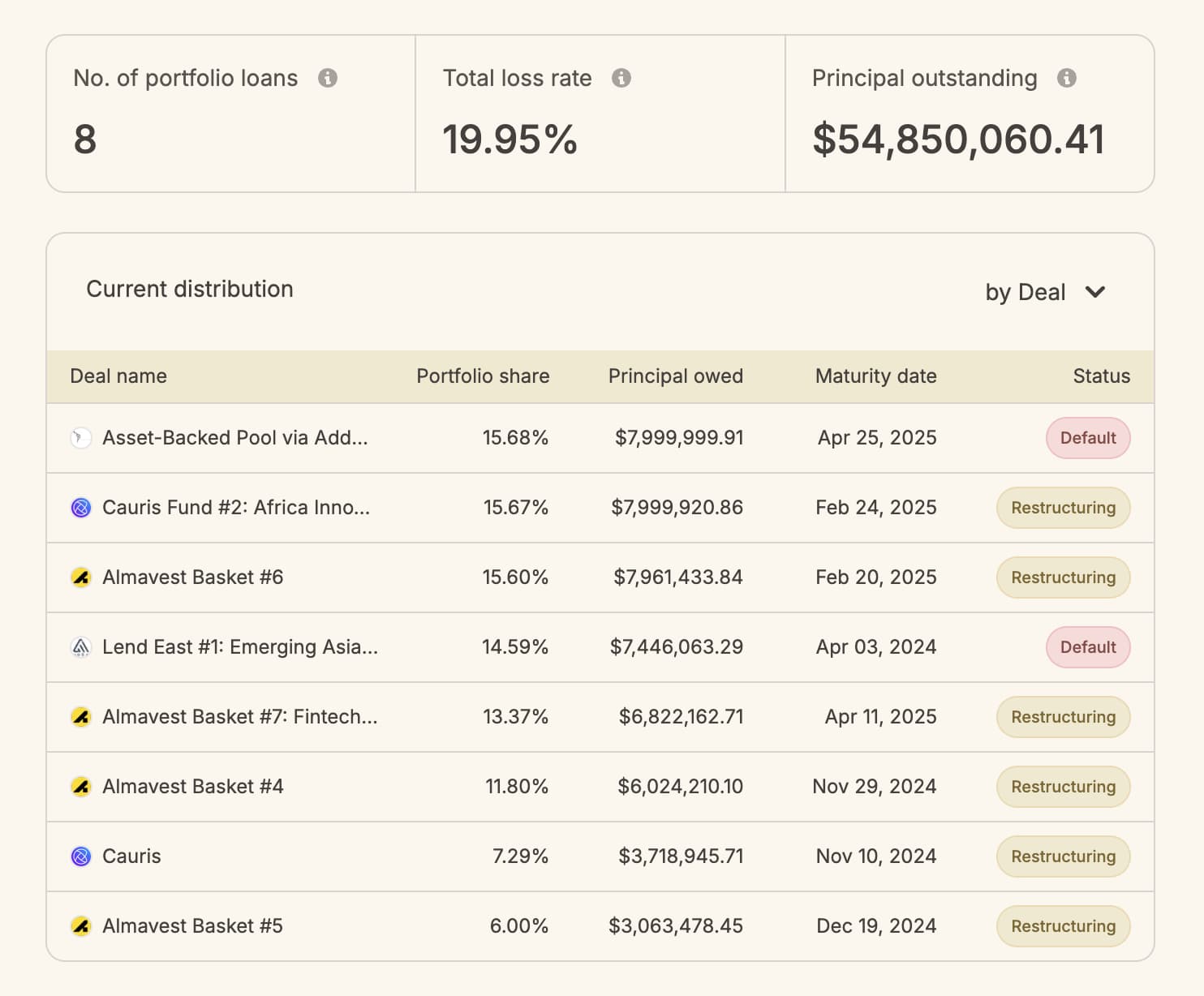The width and height of the screenshot is (1204, 996).
Task: Click the Lend East #1 logo icon
Action: [81, 647]
